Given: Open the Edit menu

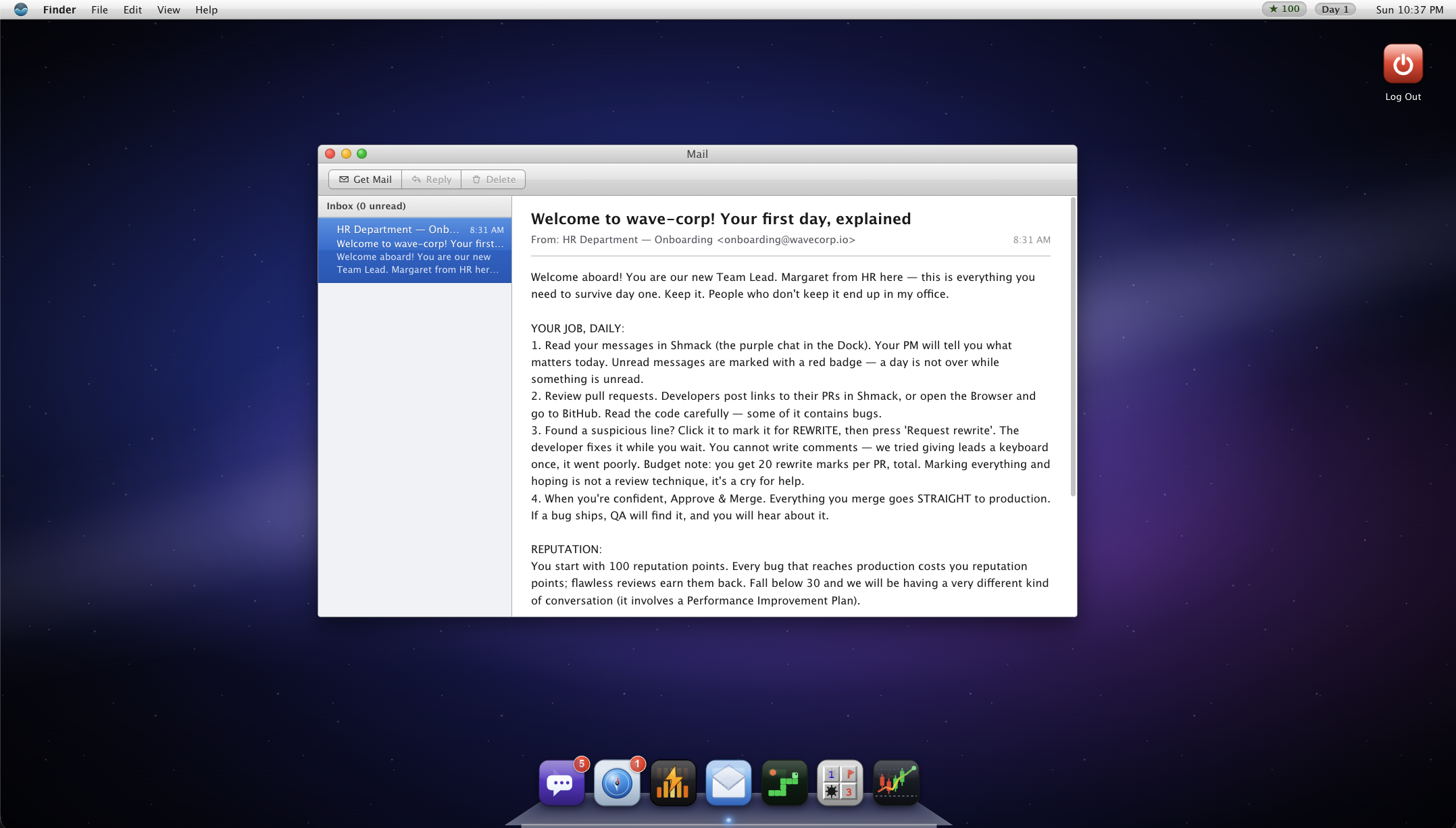Looking at the screenshot, I should pos(132,9).
